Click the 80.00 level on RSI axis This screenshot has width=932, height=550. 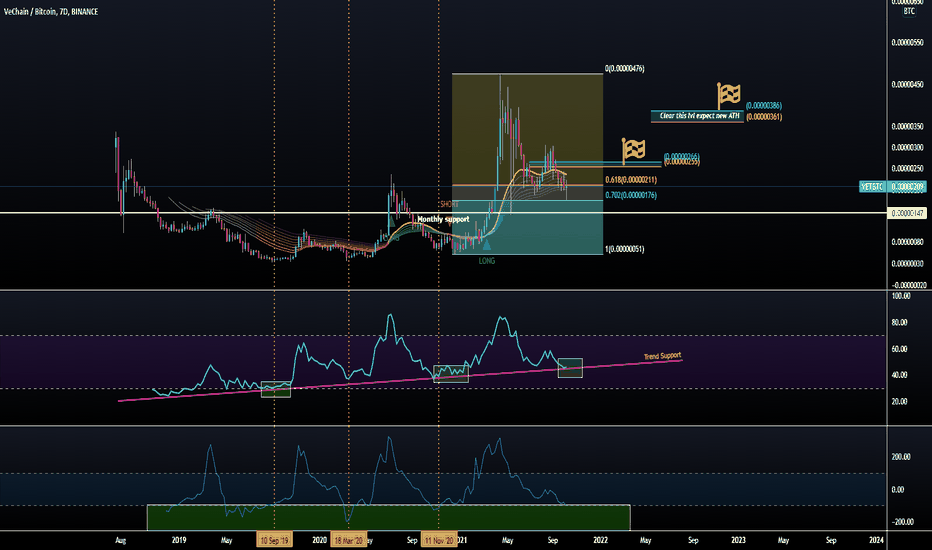click(899, 322)
